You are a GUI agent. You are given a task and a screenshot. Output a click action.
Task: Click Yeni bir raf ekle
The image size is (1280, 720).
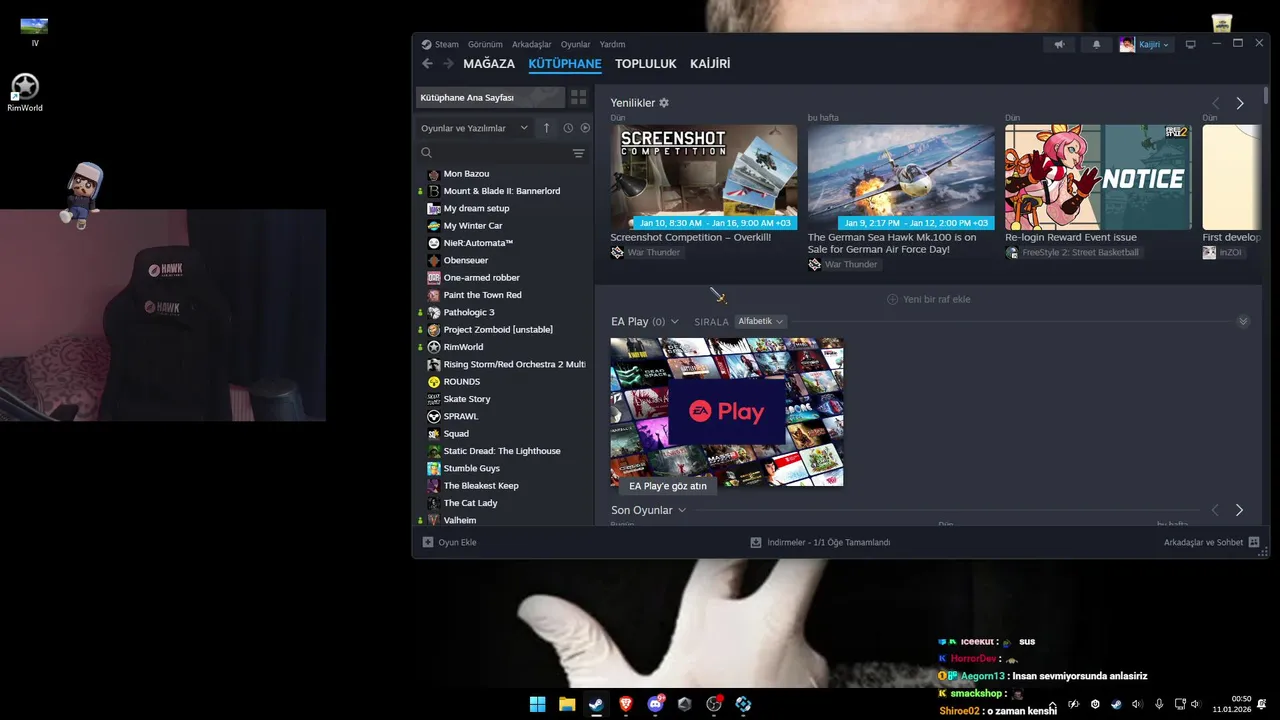point(928,299)
